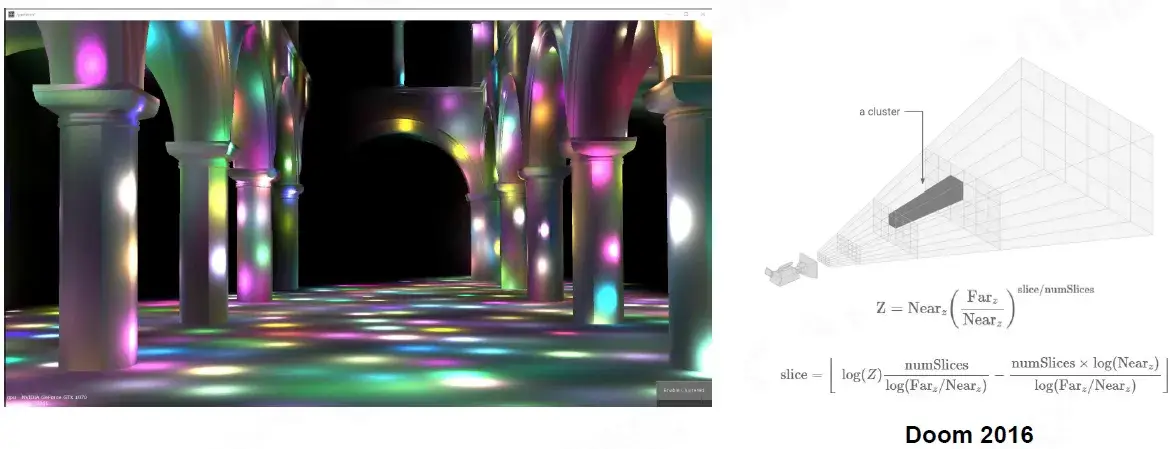Image resolution: width=1175 pixels, height=449 pixels.
Task: Minimize the rendering demo window
Action: click(668, 14)
